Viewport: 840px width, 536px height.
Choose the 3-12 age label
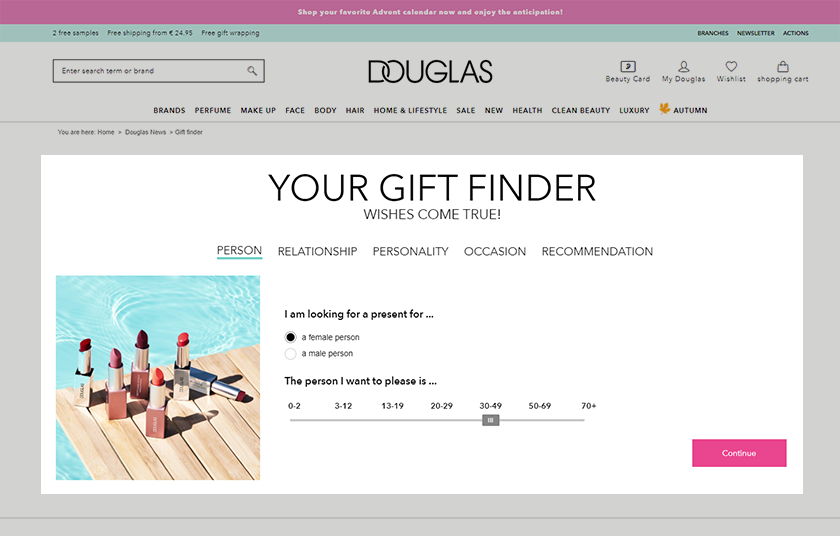point(343,406)
